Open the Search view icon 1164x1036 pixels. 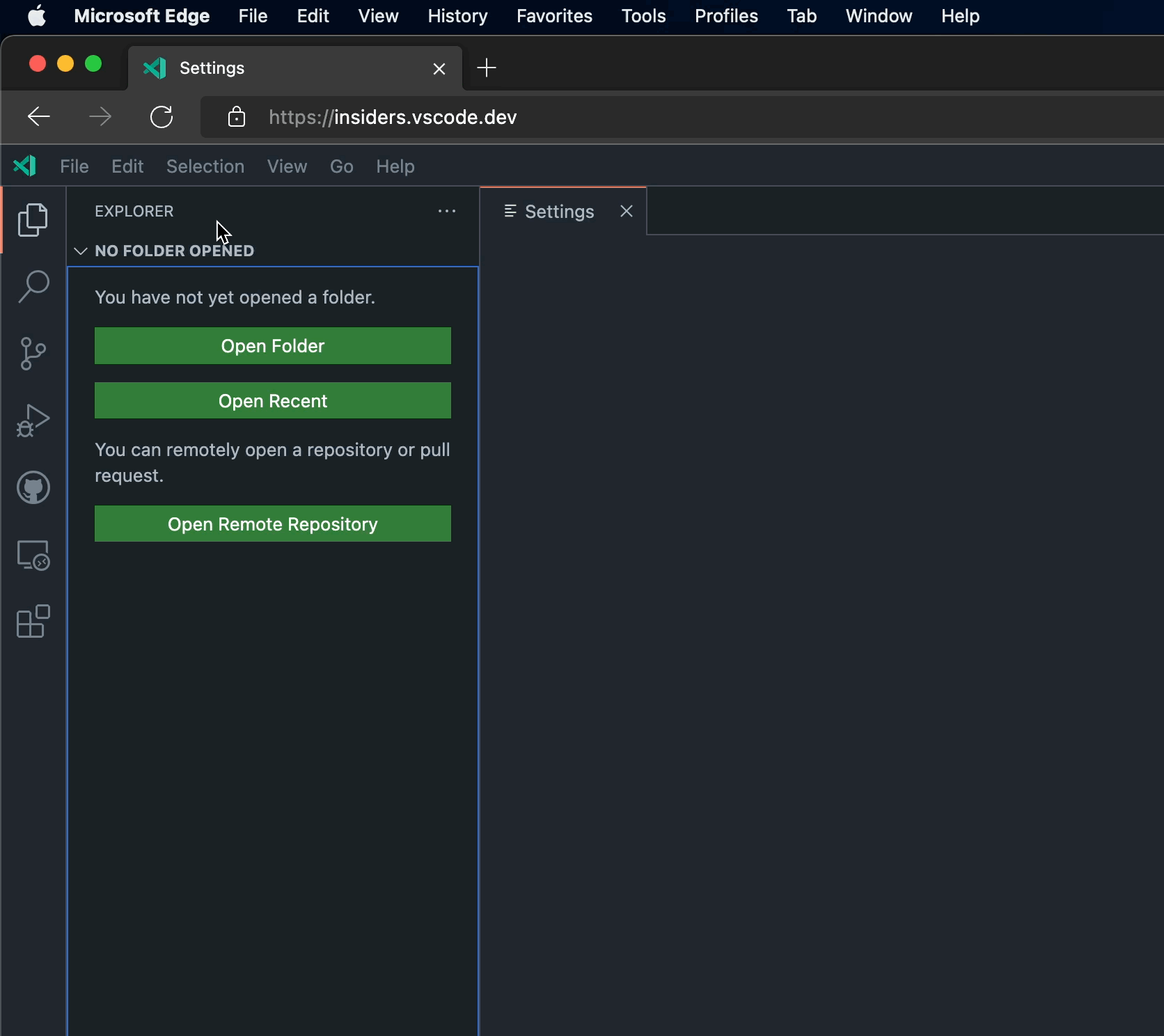[33, 287]
